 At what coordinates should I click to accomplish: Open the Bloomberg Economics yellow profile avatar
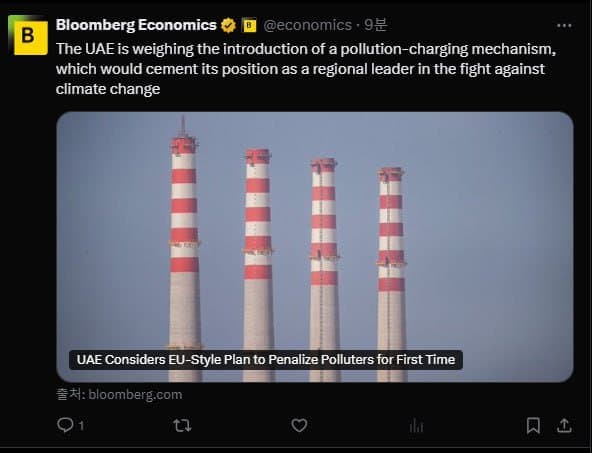point(28,35)
